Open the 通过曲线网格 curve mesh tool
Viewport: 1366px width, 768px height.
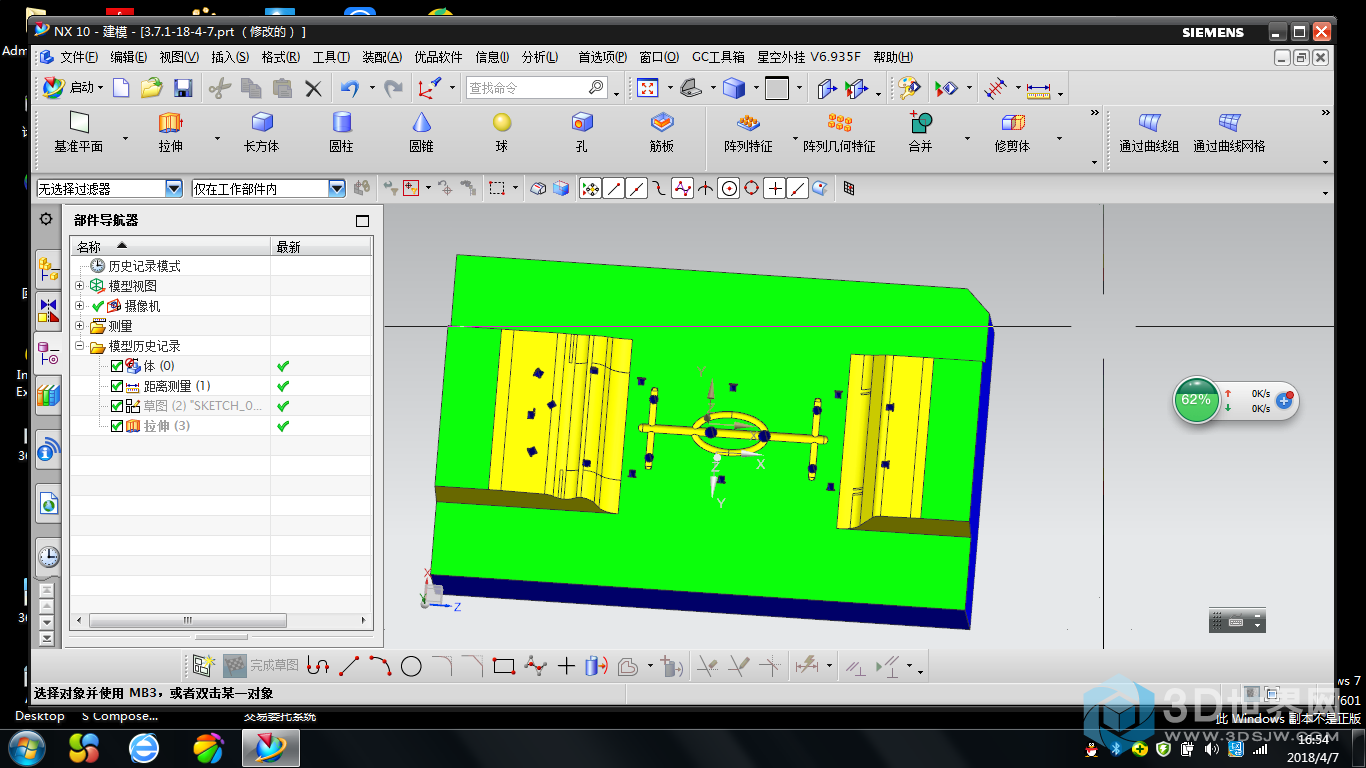pyautogui.click(x=1229, y=132)
